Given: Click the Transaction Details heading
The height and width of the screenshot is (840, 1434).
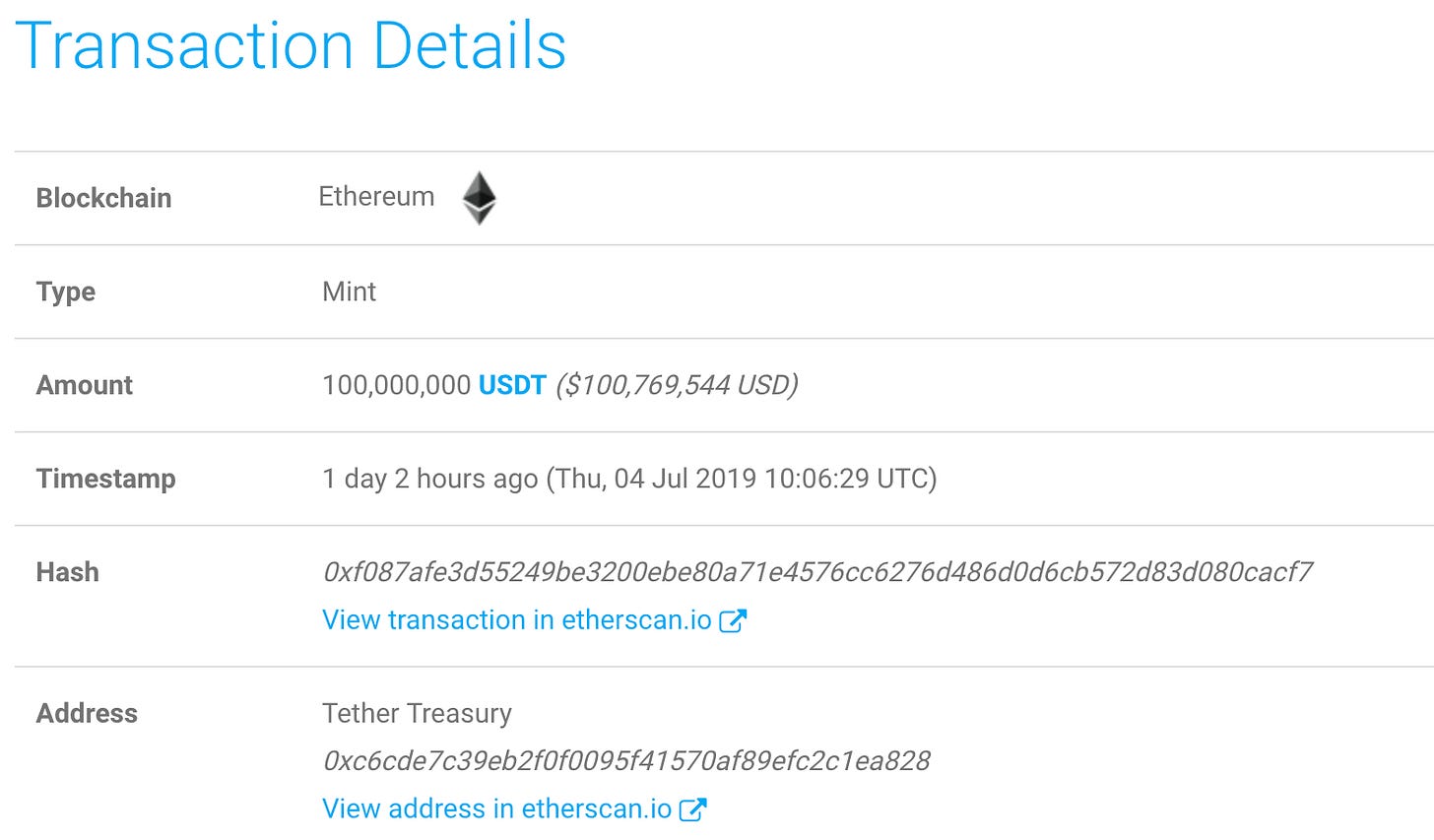Looking at the screenshot, I should click(292, 46).
